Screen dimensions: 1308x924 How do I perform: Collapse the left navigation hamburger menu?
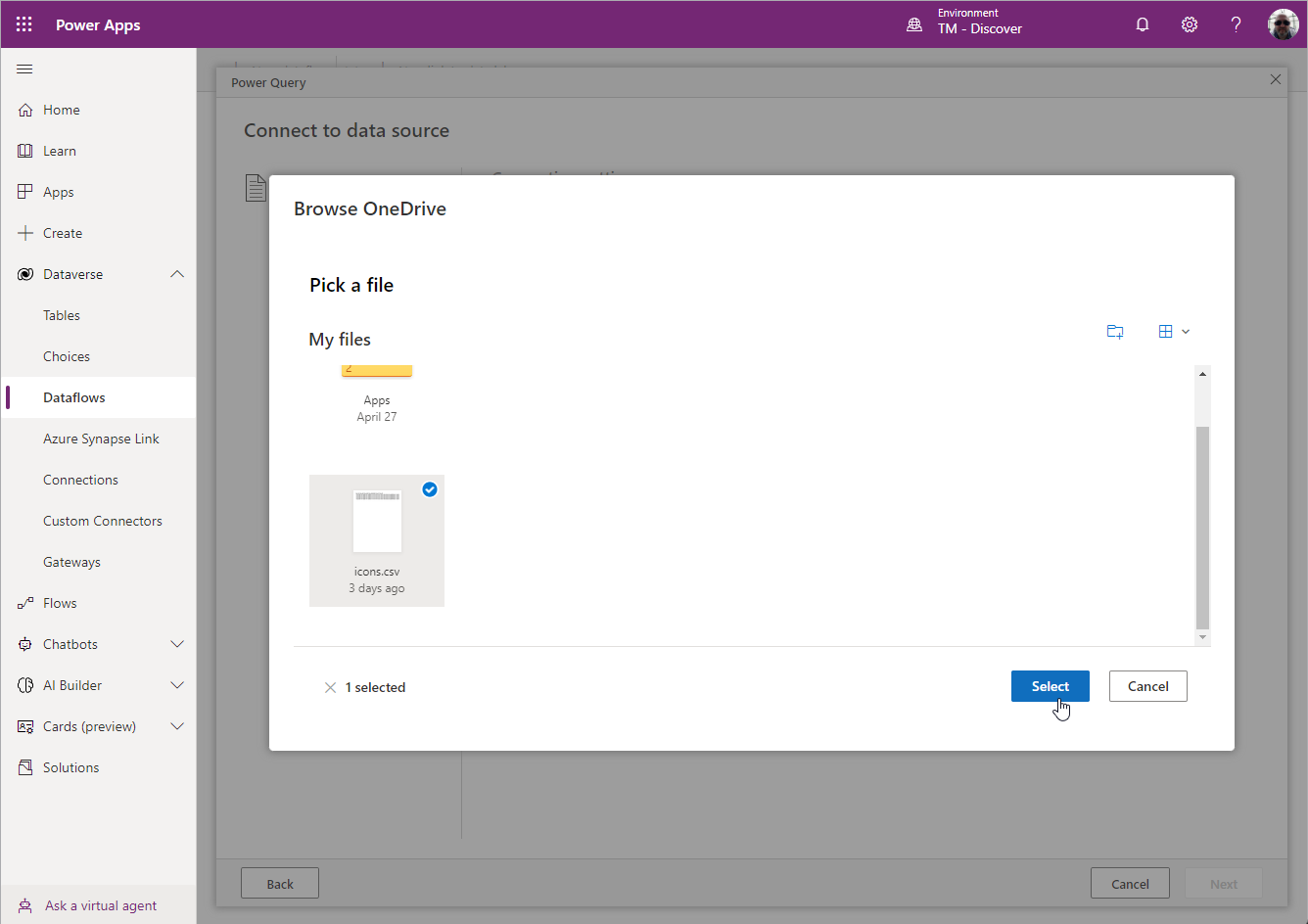click(x=25, y=69)
